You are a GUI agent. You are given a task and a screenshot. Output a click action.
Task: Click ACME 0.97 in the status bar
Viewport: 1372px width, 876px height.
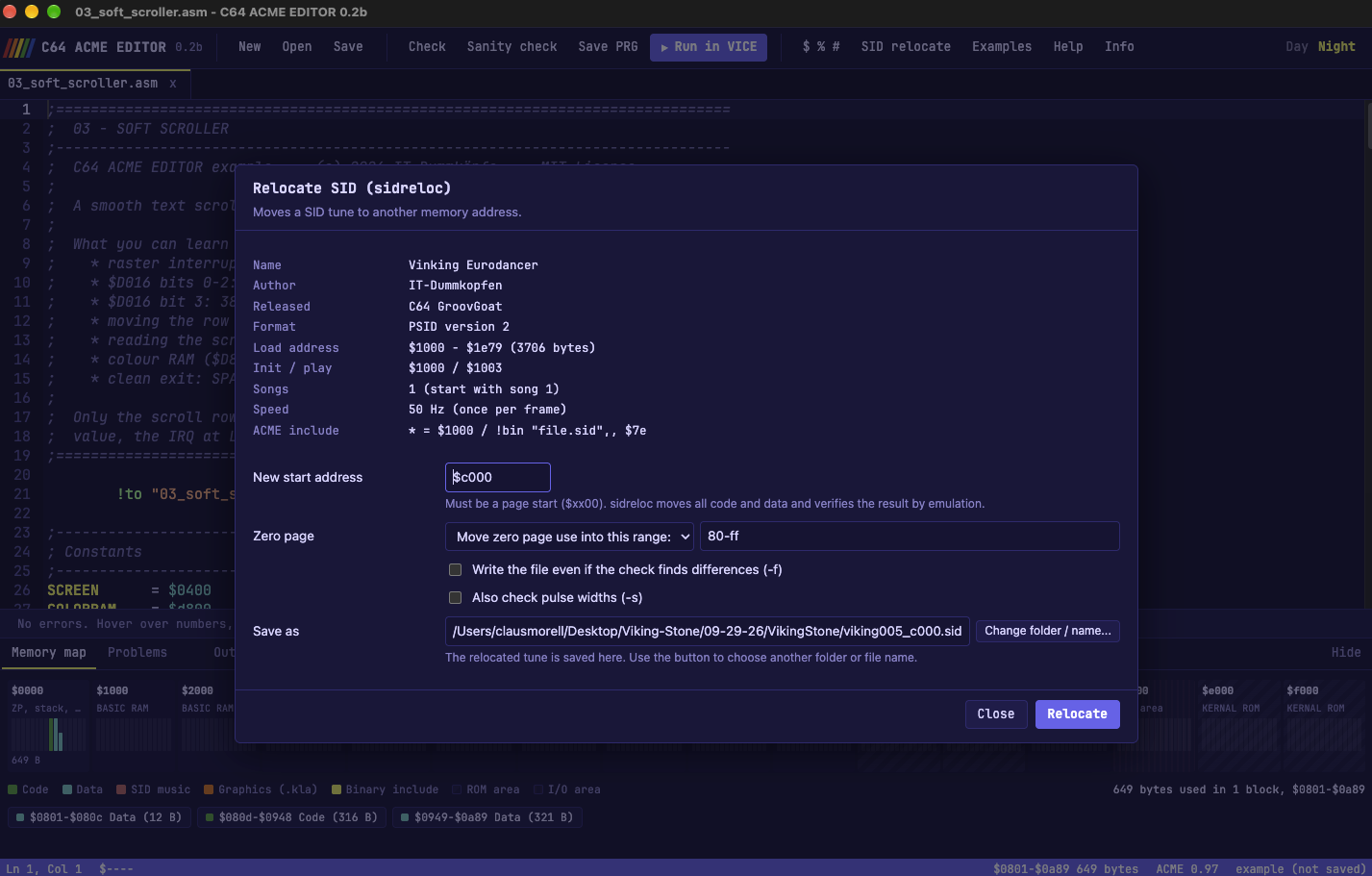[x=1187, y=869]
